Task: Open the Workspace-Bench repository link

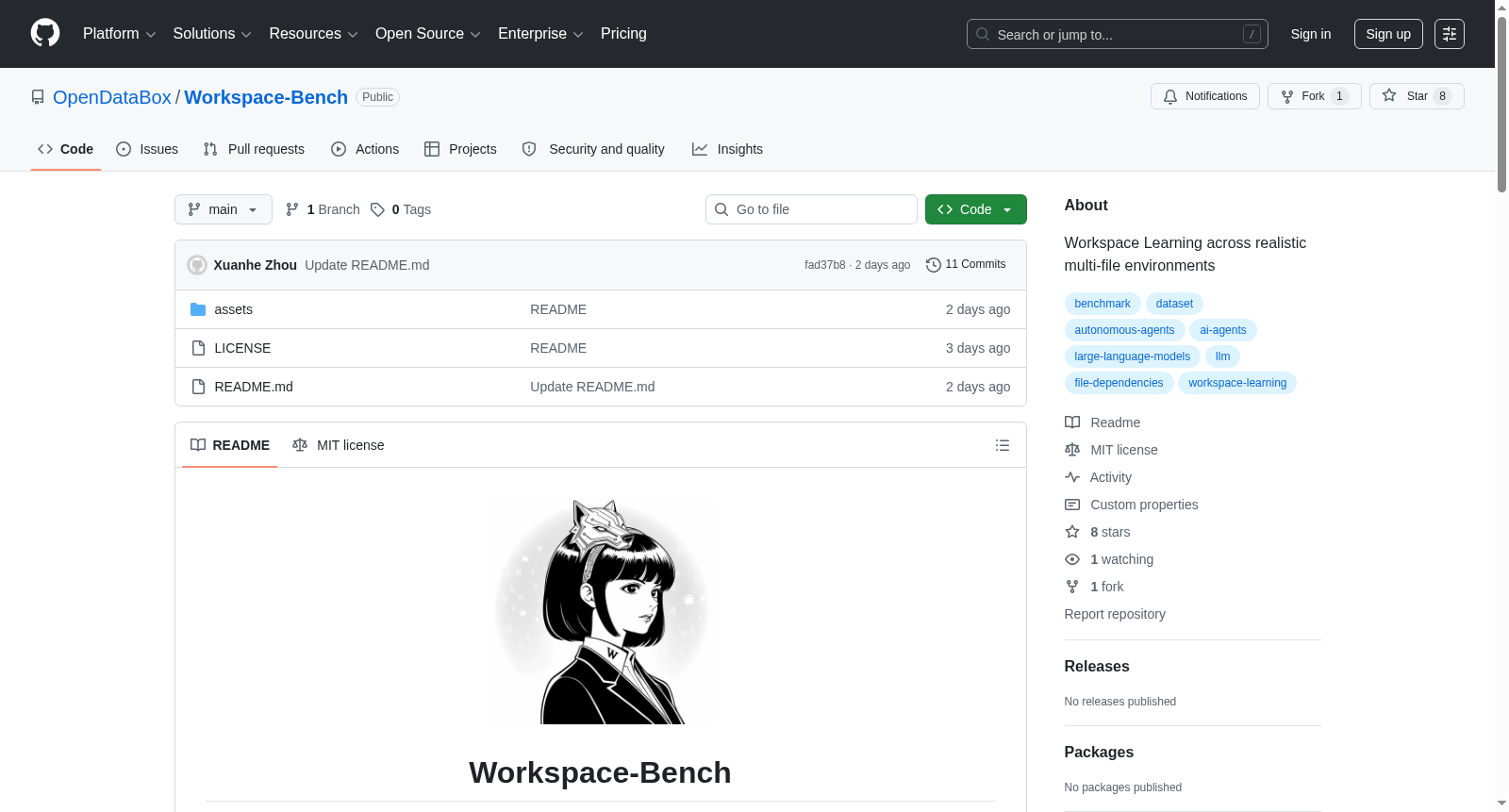Action: click(266, 97)
